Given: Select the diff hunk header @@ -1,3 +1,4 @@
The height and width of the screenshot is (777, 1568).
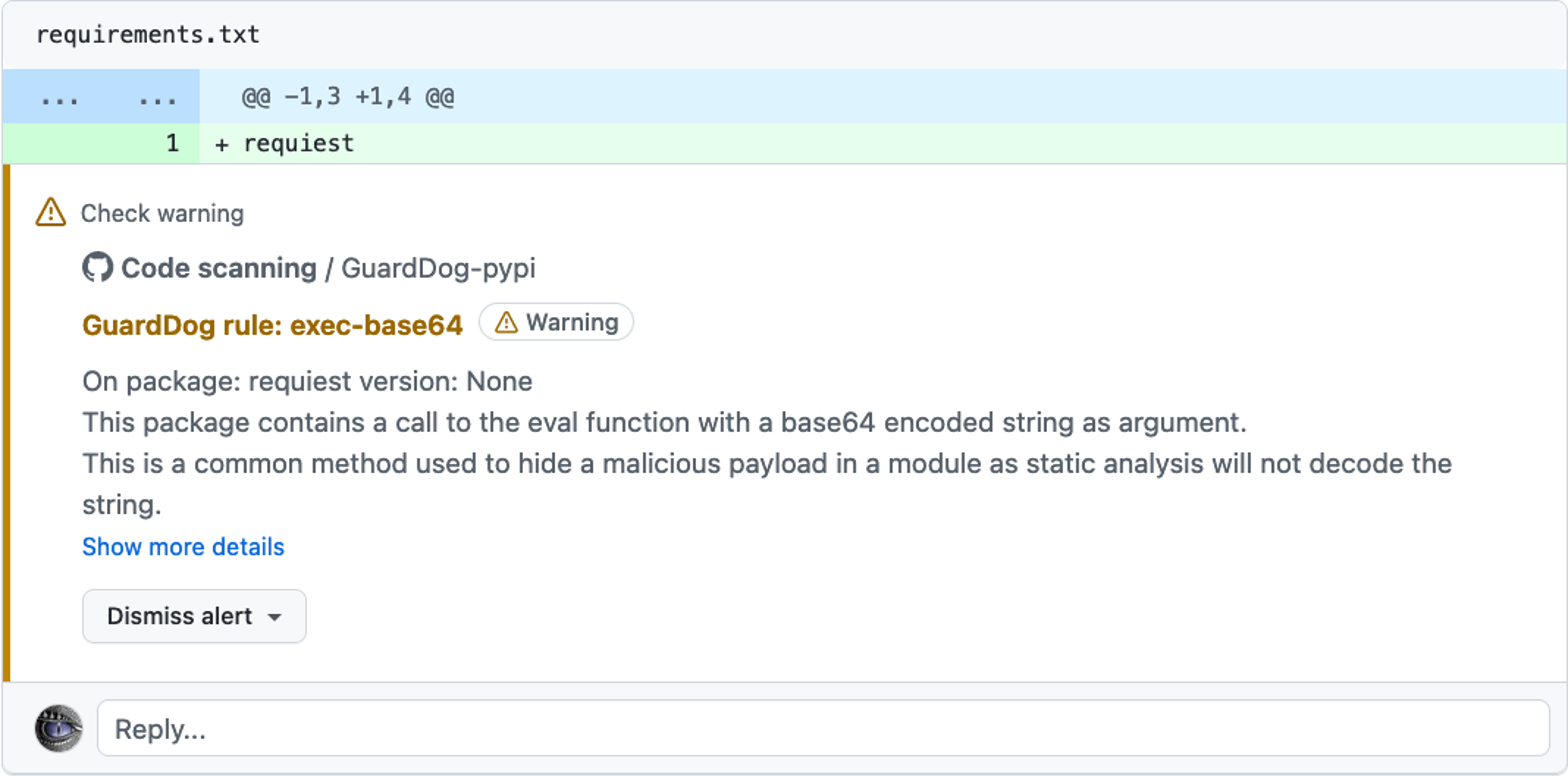Looking at the screenshot, I should click(x=345, y=96).
